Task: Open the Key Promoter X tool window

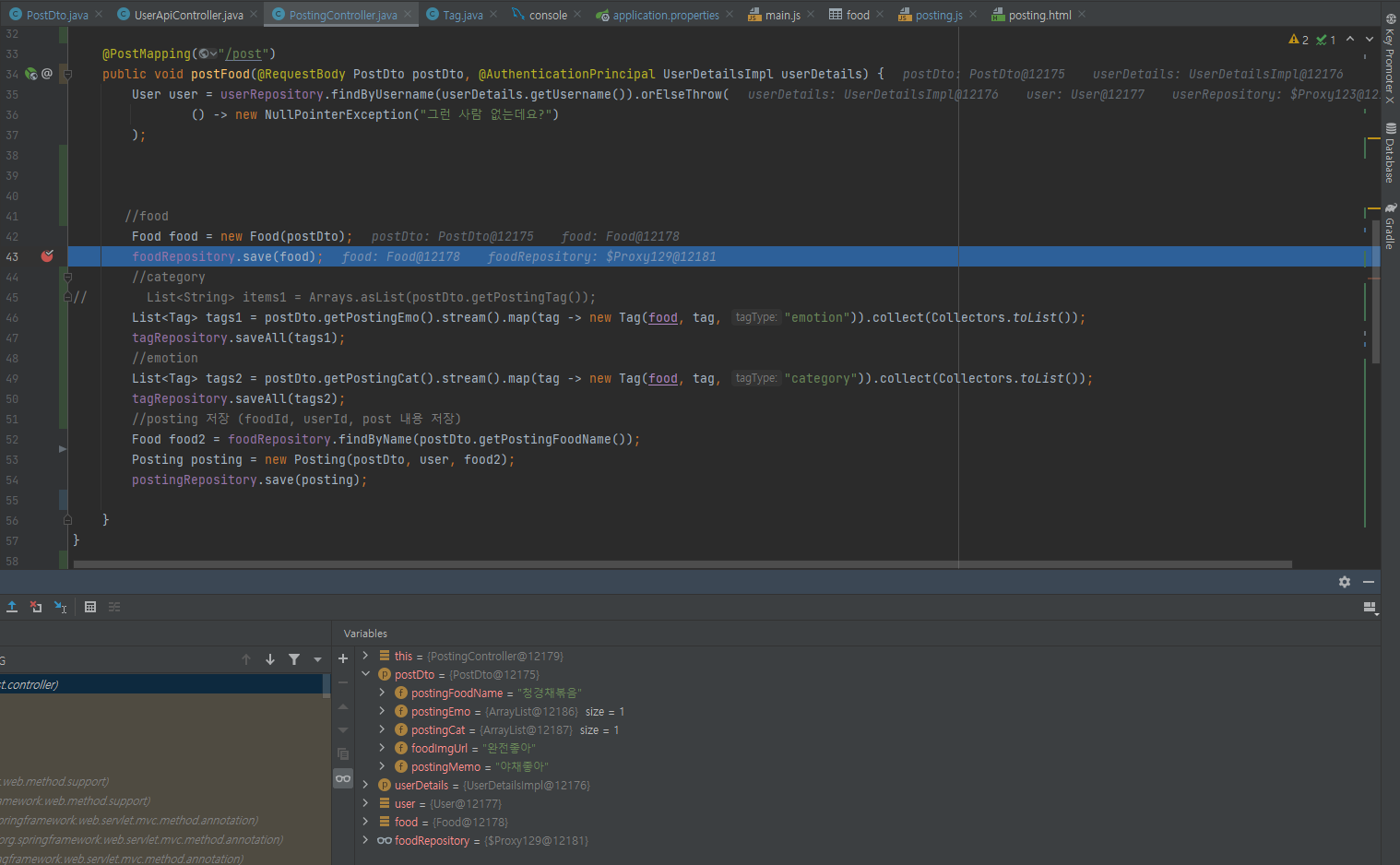Action: (1390, 59)
